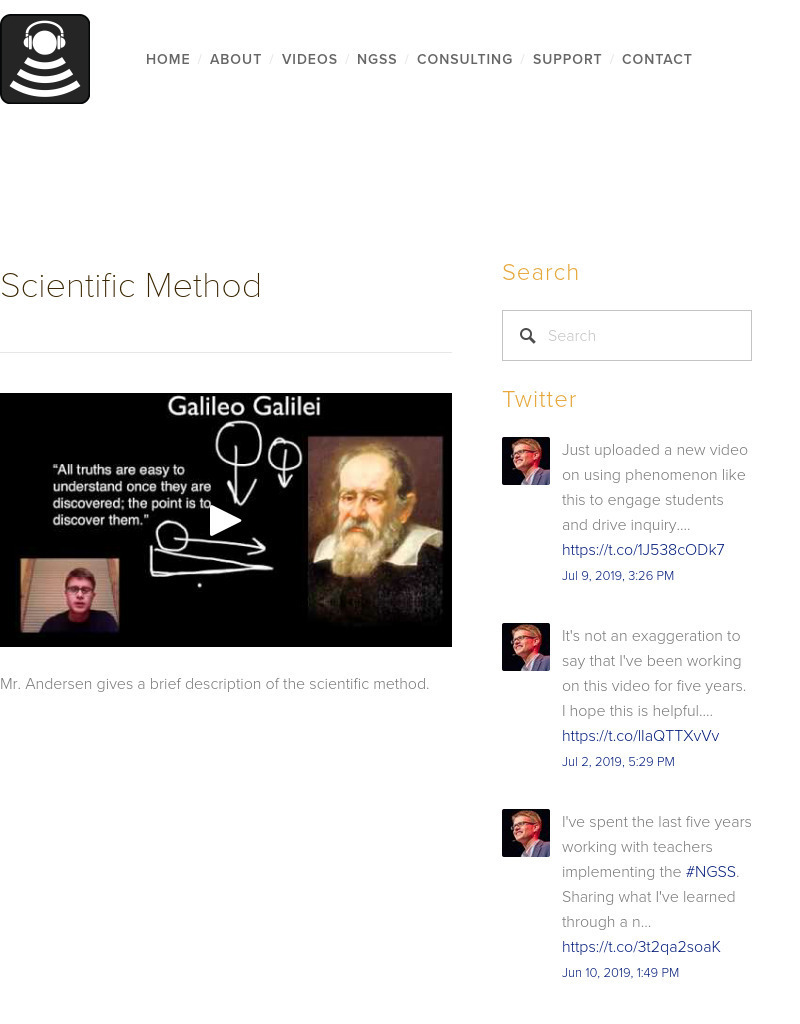
Task: Go to the SUPPORT page
Action: (x=567, y=59)
